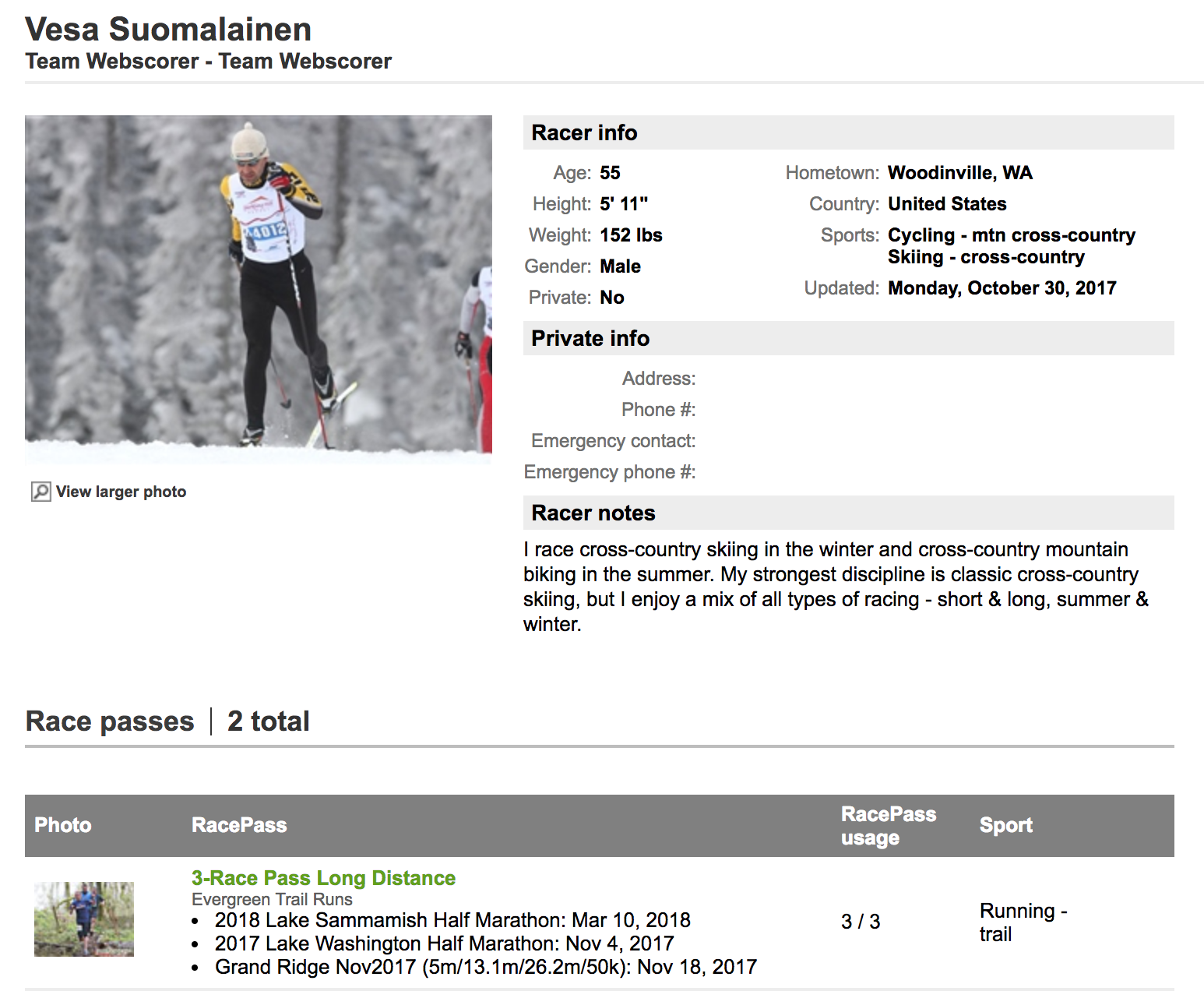Click the Photo column header
This screenshot has width=1204, height=991.
[x=63, y=825]
